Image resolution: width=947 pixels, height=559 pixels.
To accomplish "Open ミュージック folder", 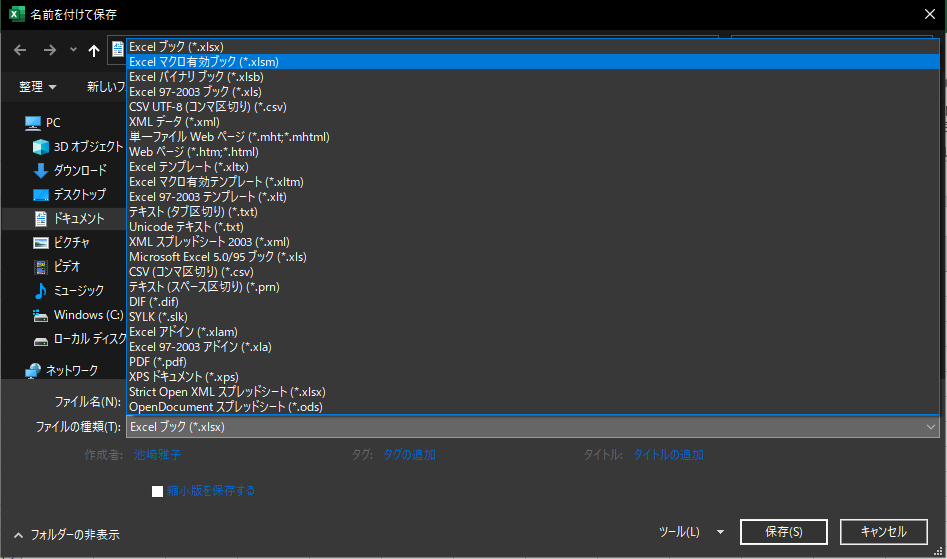I will (x=69, y=290).
